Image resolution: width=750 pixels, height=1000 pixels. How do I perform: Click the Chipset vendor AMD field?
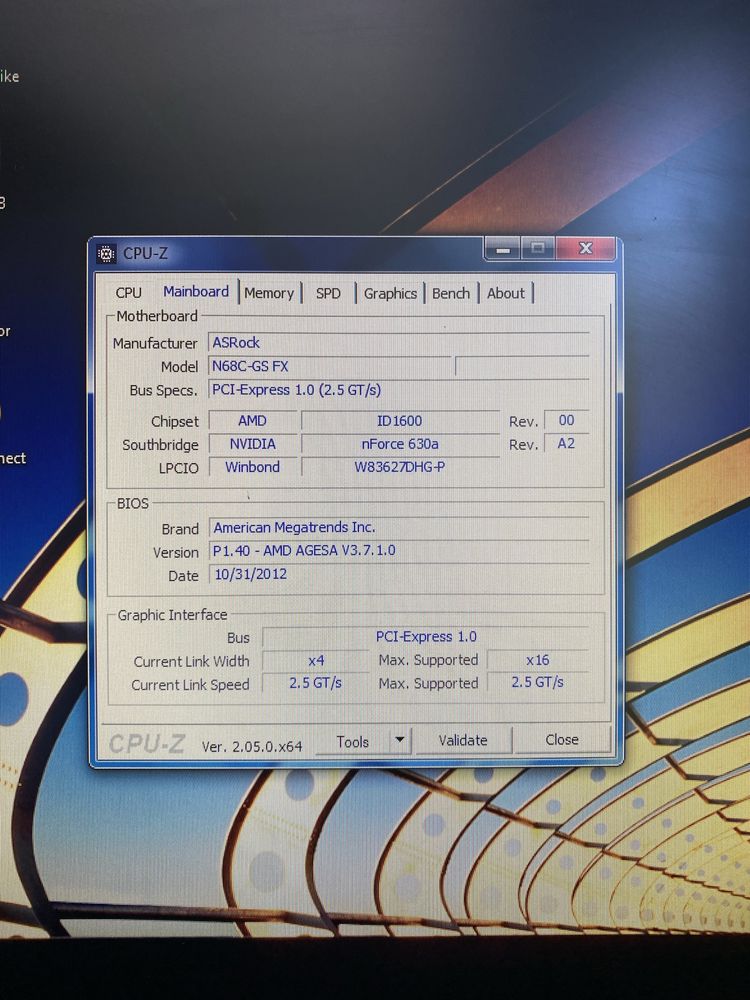tap(253, 421)
